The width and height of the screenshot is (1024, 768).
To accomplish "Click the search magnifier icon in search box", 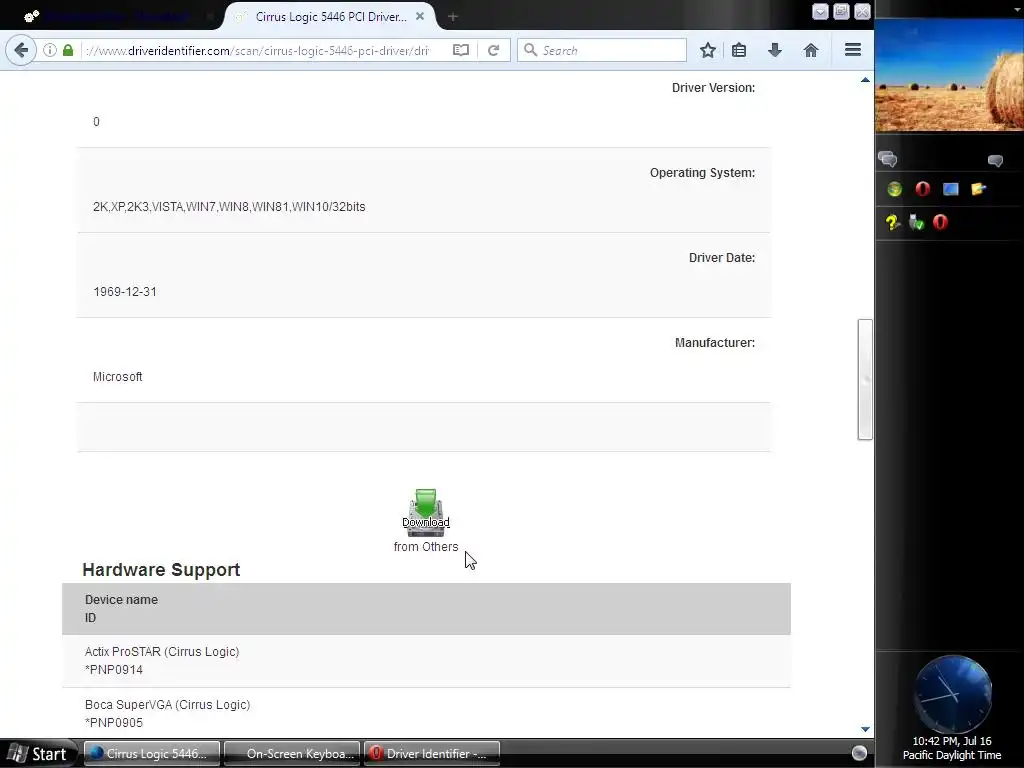I will click(x=531, y=50).
